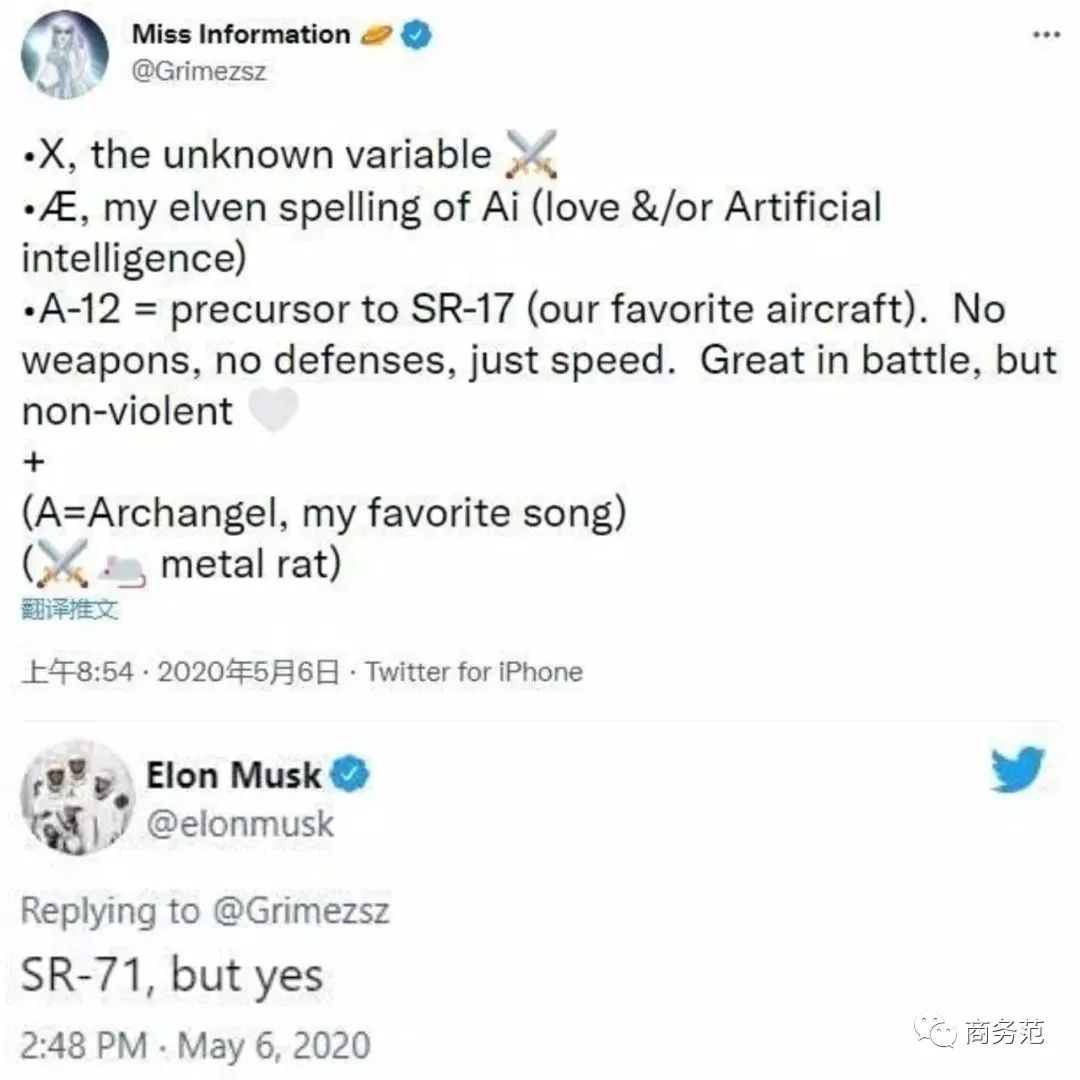This screenshot has width=1080, height=1080.
Task: Click the Elon Musk display name
Action: [234, 775]
